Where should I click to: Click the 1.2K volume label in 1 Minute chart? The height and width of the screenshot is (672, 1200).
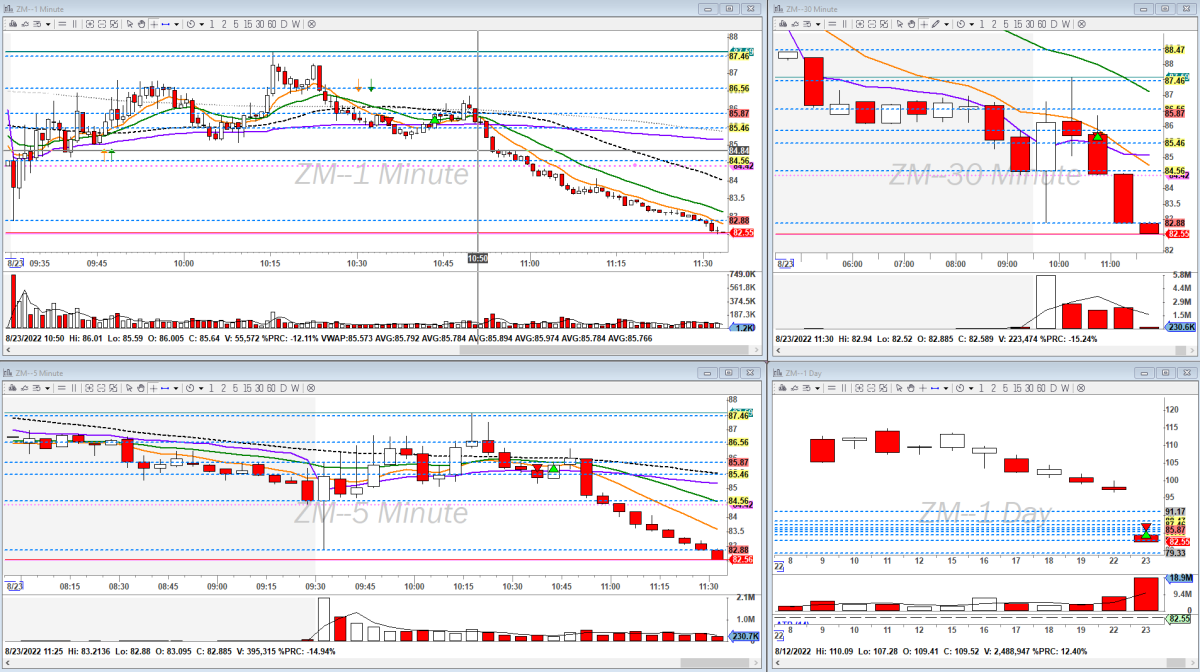coord(742,328)
